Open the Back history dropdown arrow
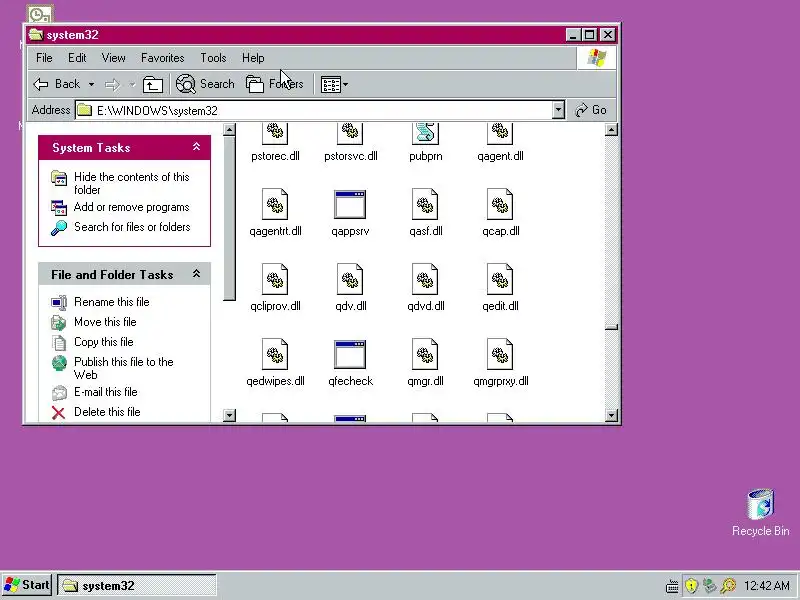The image size is (800, 600). pyautogui.click(x=91, y=84)
